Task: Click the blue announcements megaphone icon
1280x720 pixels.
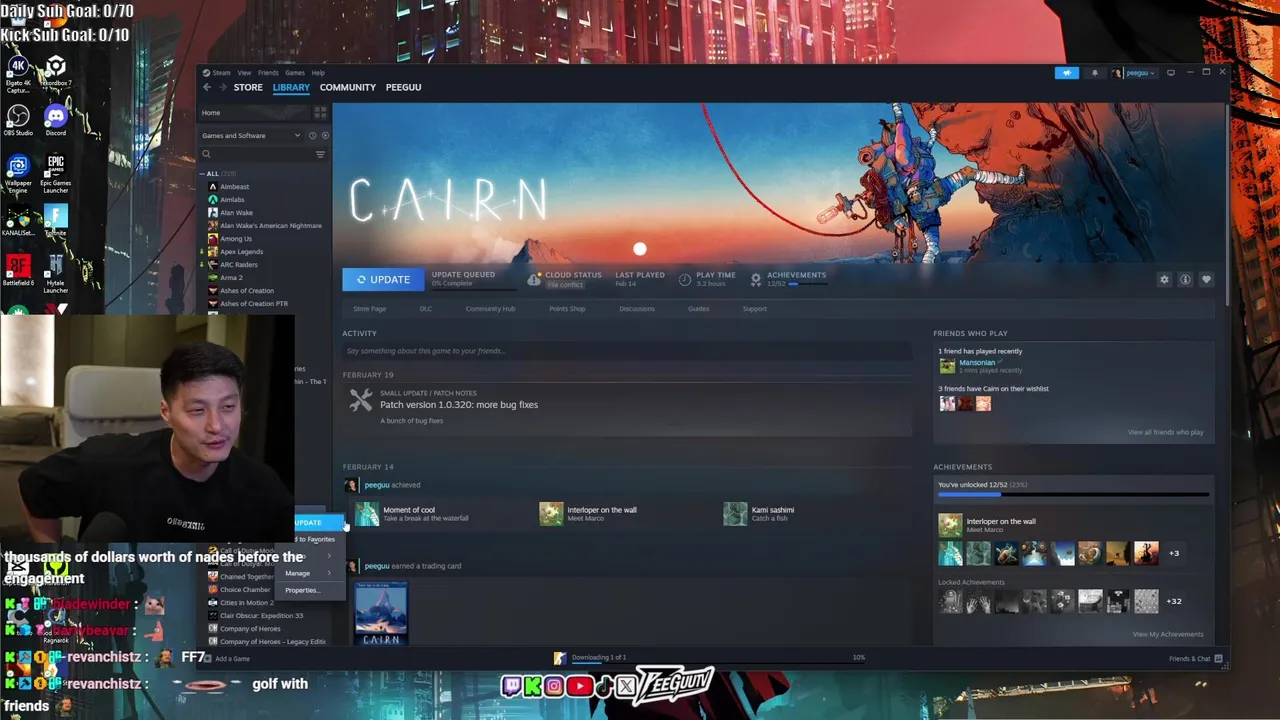Action: (1067, 73)
